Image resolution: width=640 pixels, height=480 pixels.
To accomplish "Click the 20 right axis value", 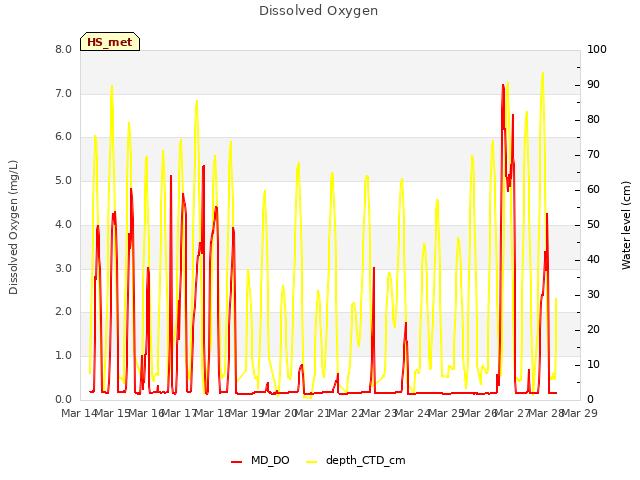I will click(x=593, y=329).
